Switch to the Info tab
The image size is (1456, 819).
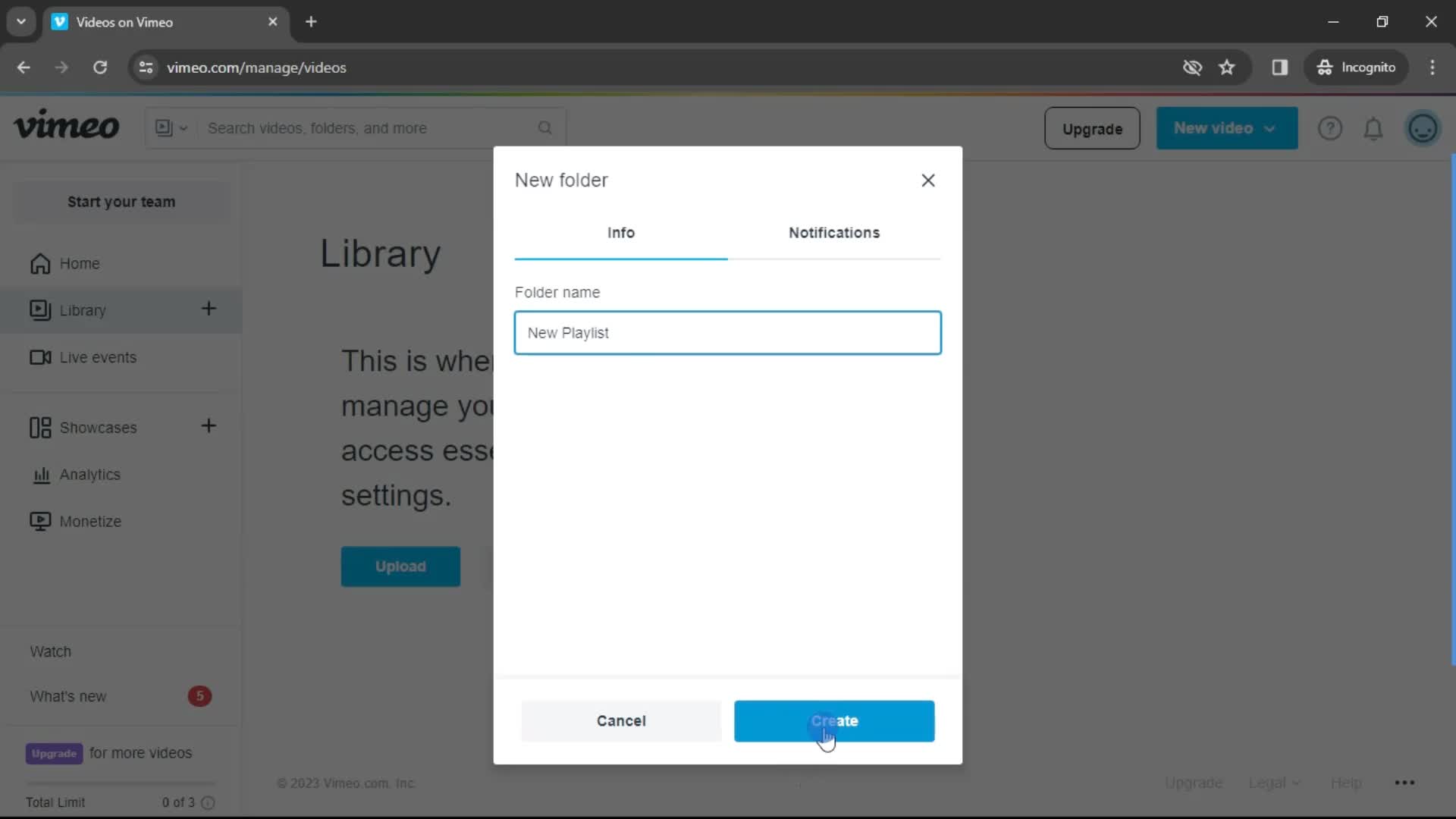622,232
